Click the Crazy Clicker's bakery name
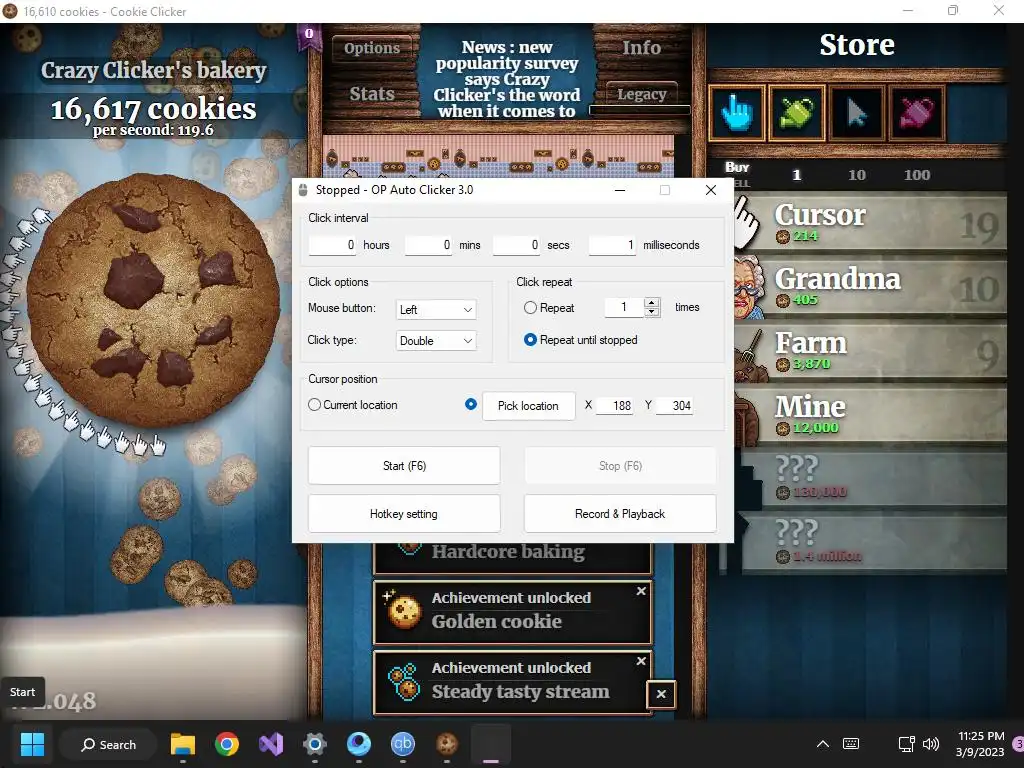The height and width of the screenshot is (768, 1024). coord(153,70)
